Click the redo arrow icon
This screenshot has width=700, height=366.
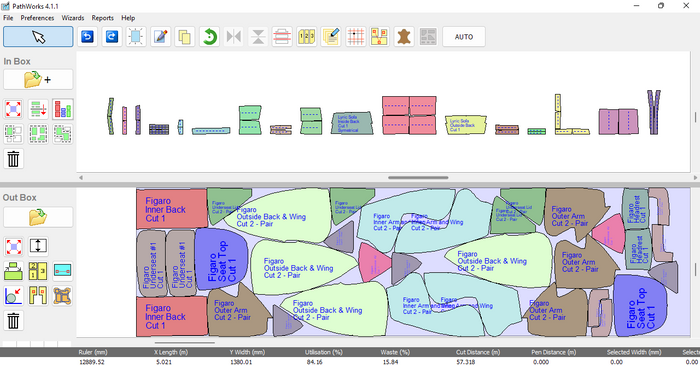pos(112,37)
